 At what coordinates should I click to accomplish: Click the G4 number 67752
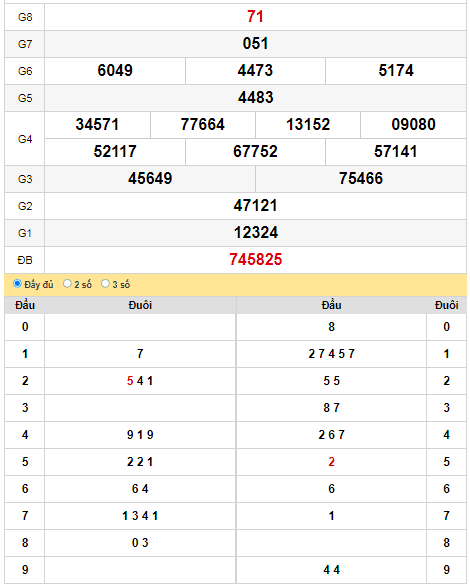coord(255,152)
